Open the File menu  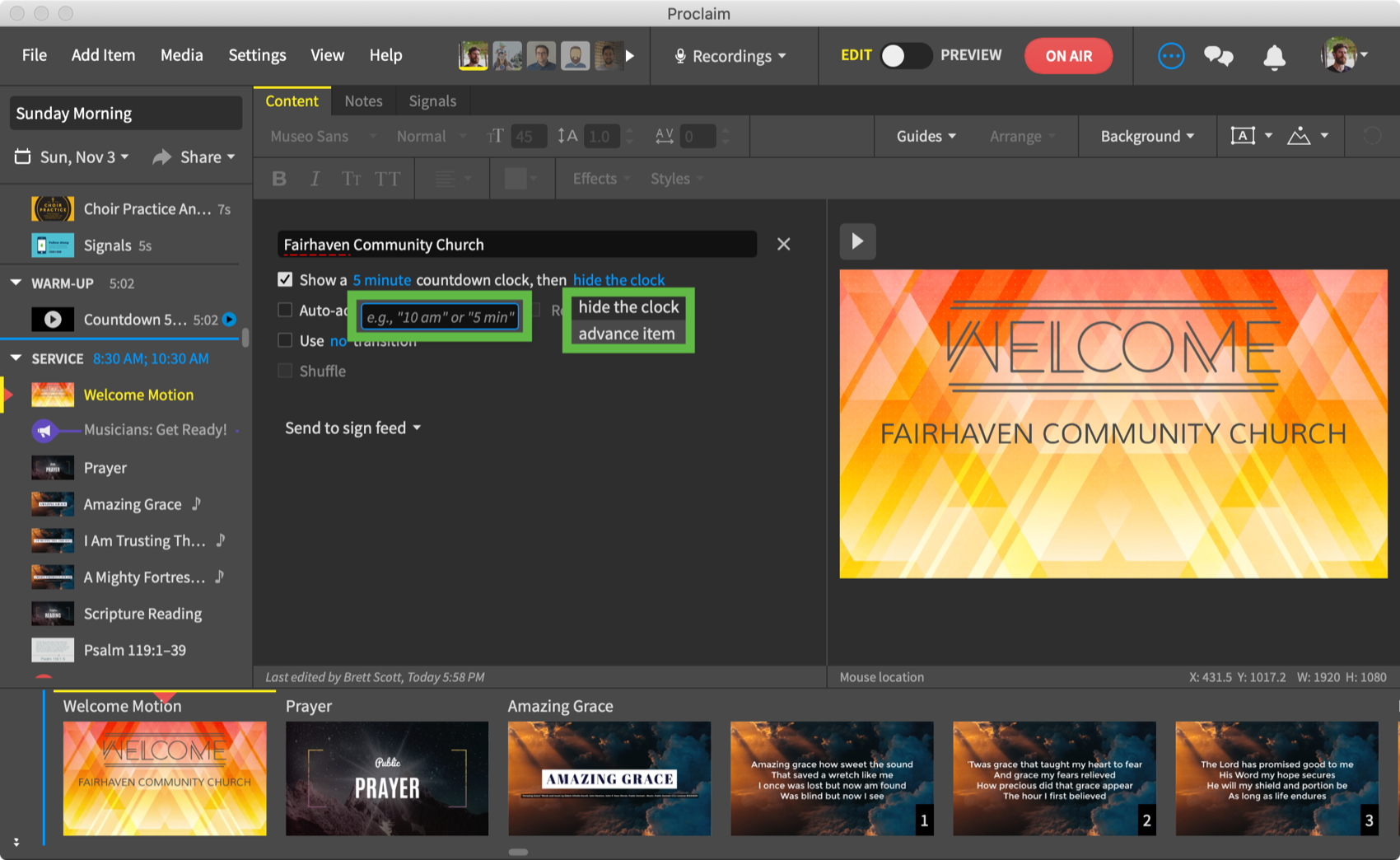(34, 55)
